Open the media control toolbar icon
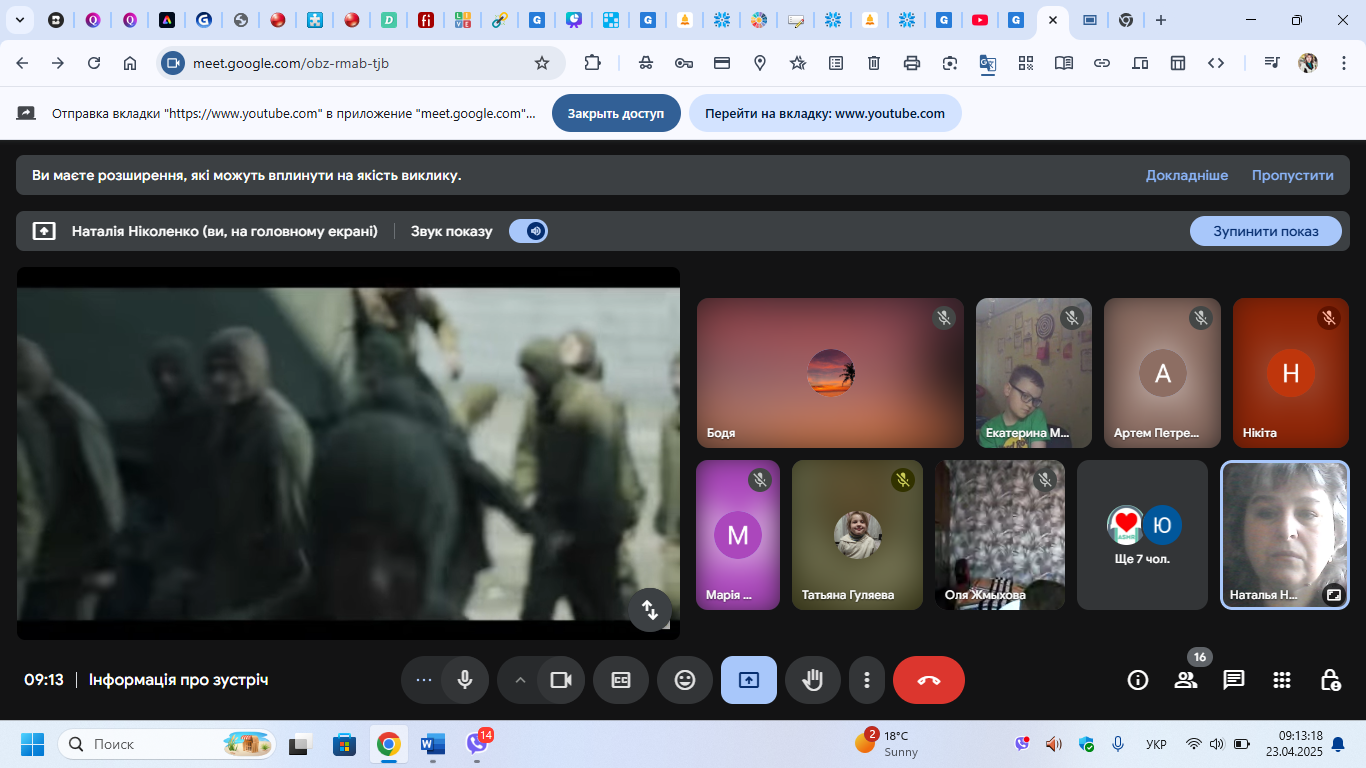1366x768 pixels. point(1272,63)
